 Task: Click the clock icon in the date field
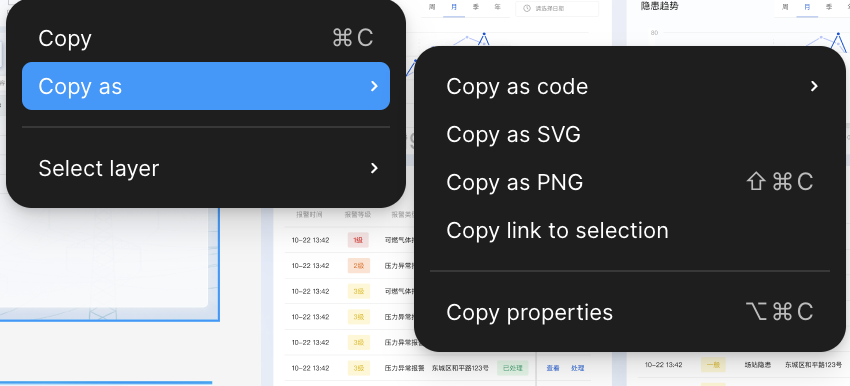point(526,9)
